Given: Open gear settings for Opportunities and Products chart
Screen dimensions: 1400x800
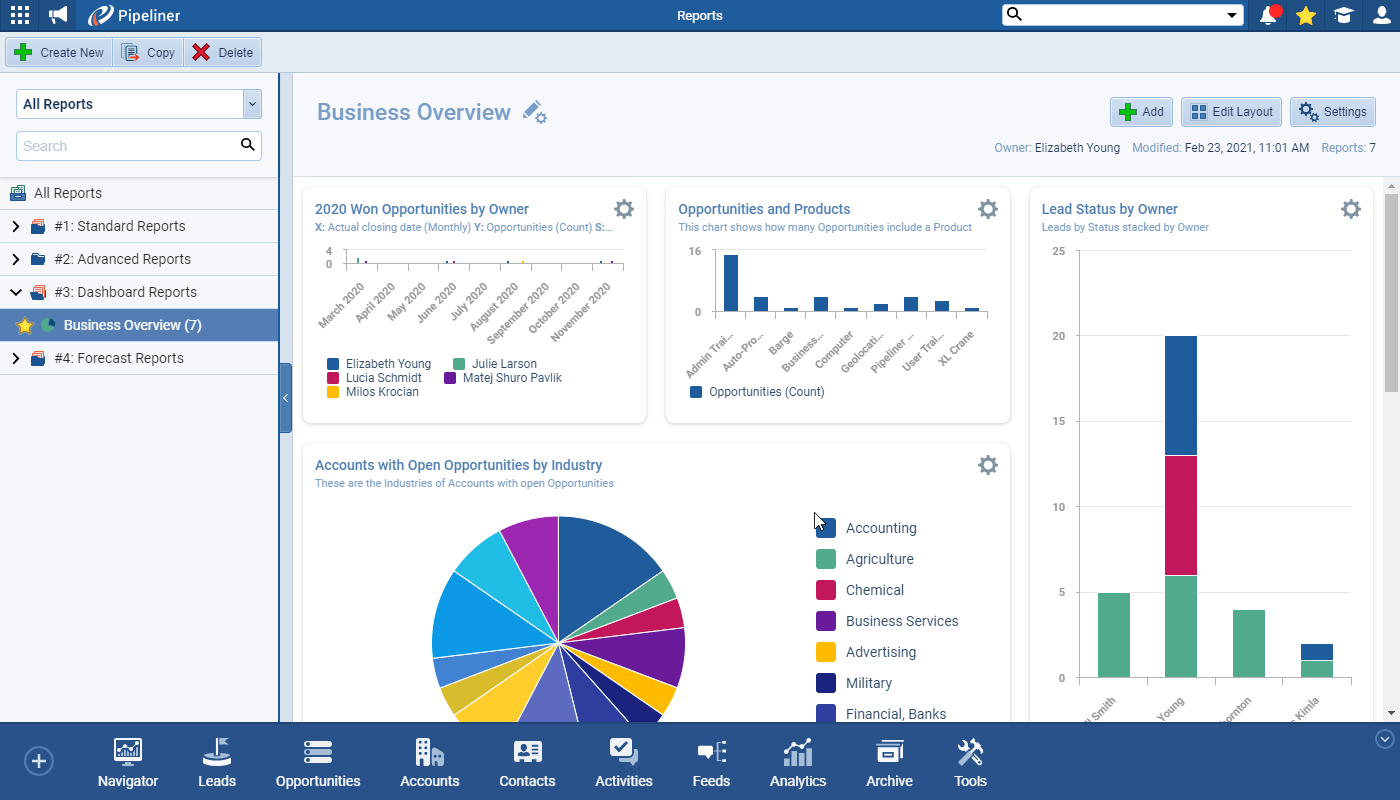Looking at the screenshot, I should click(987, 209).
